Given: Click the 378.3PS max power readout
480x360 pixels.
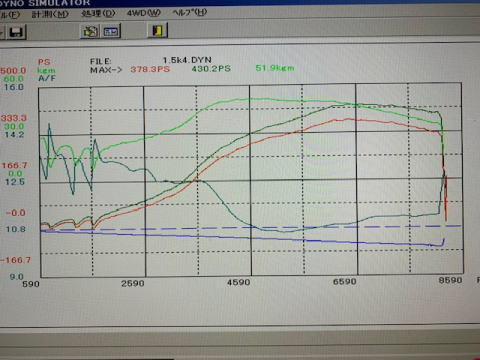Looking at the screenshot, I should coord(150,69).
